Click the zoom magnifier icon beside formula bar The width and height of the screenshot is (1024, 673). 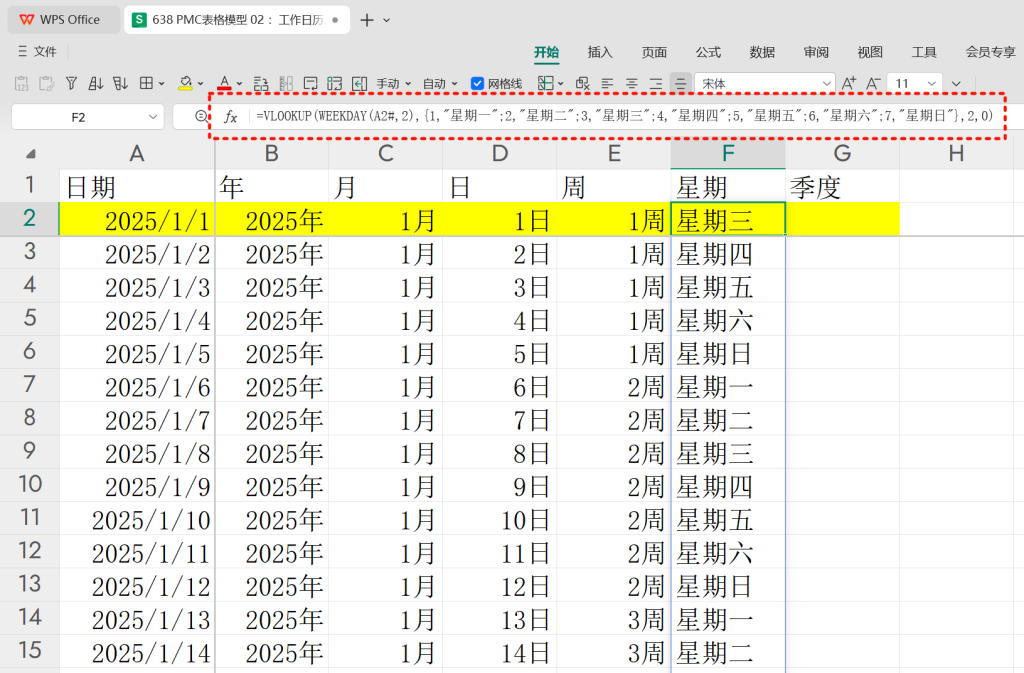click(201, 116)
